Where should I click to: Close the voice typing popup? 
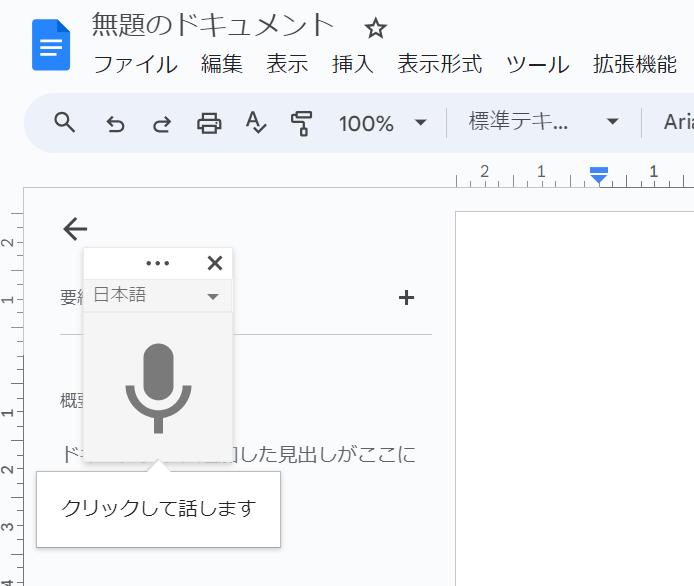[214, 263]
